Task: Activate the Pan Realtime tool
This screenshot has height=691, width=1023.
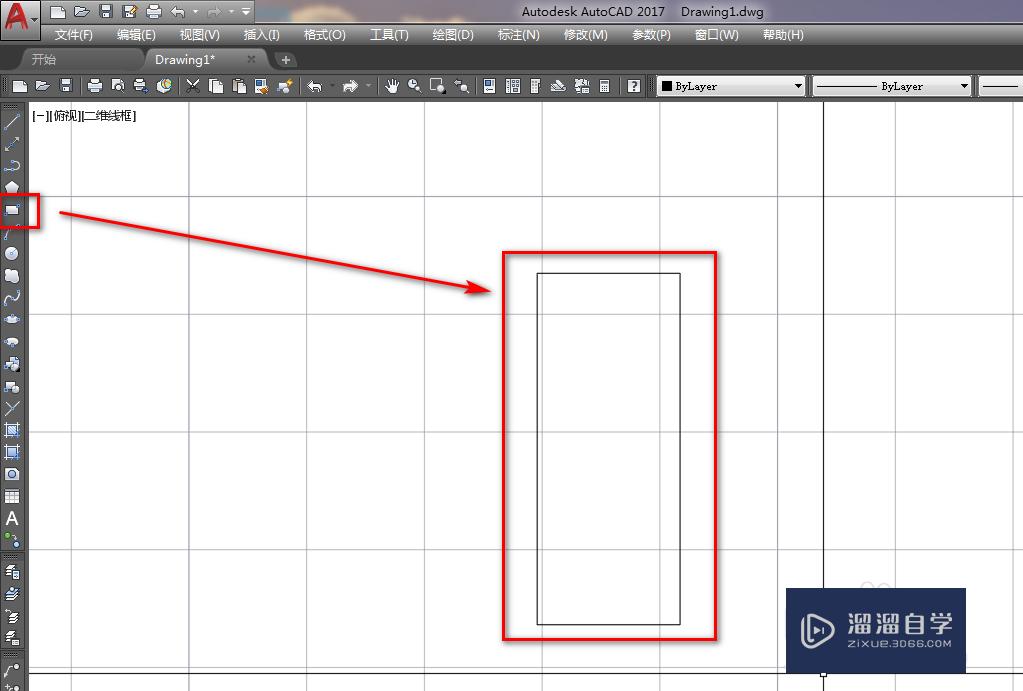Action: pos(392,85)
